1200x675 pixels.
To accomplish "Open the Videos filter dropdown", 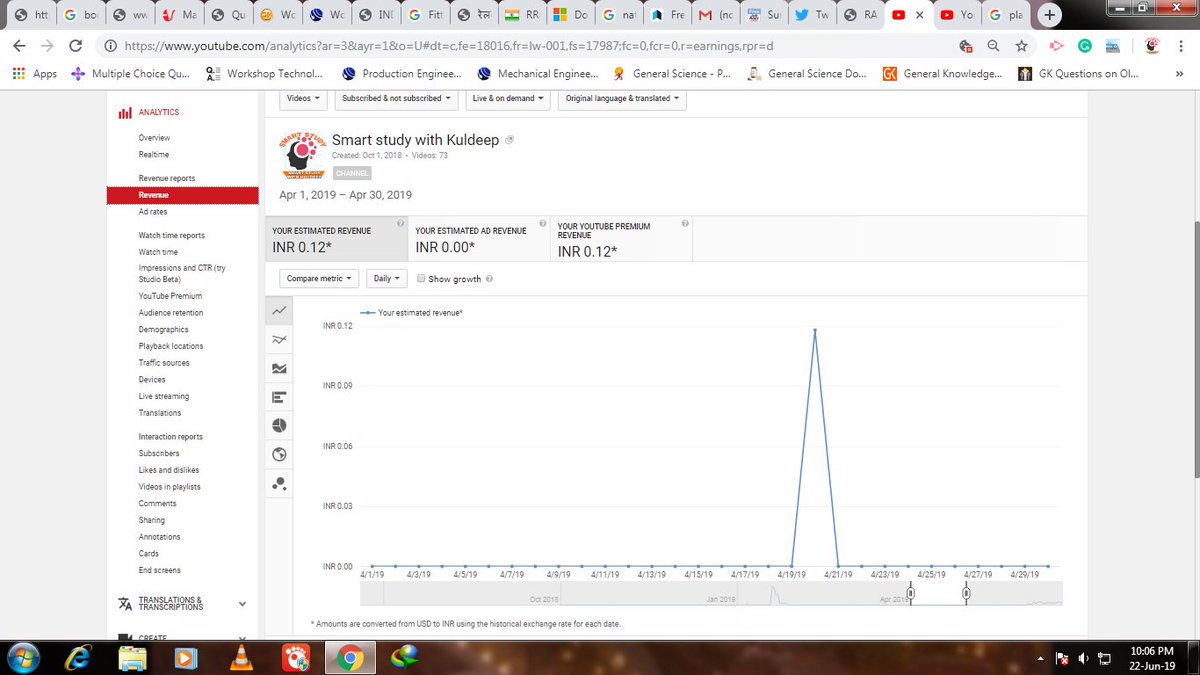I will pyautogui.click(x=303, y=98).
